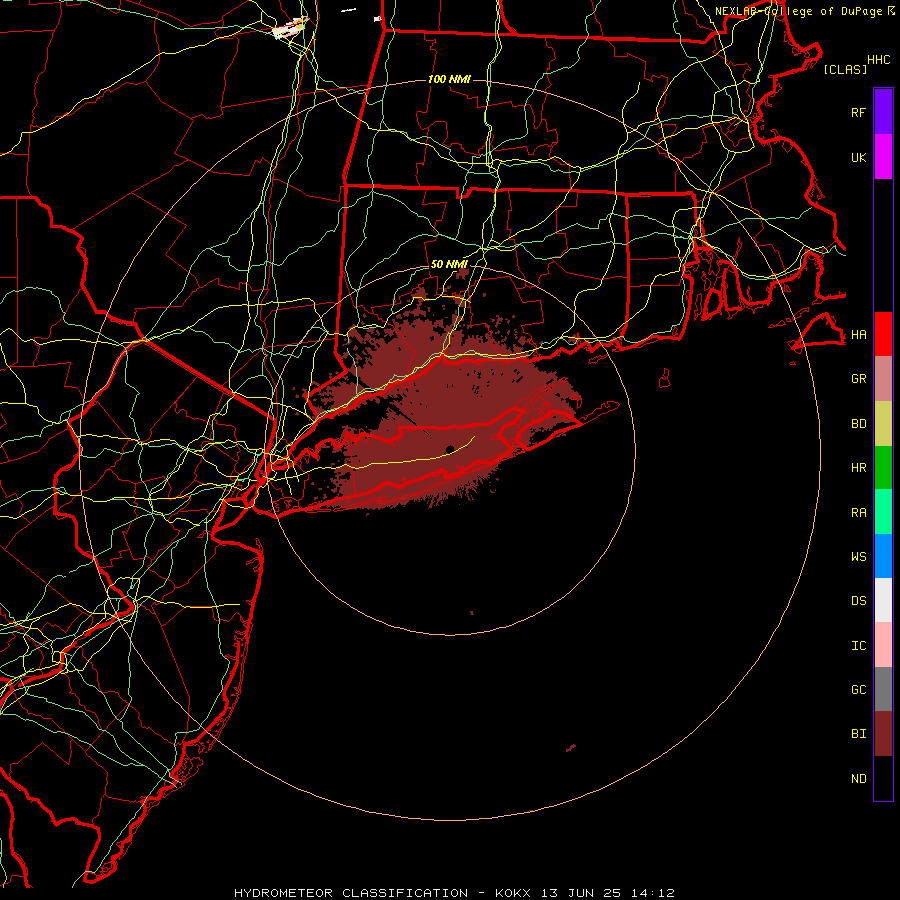Select the BD yellow legend swatch
Screen dimensions: 900x900
883,424
